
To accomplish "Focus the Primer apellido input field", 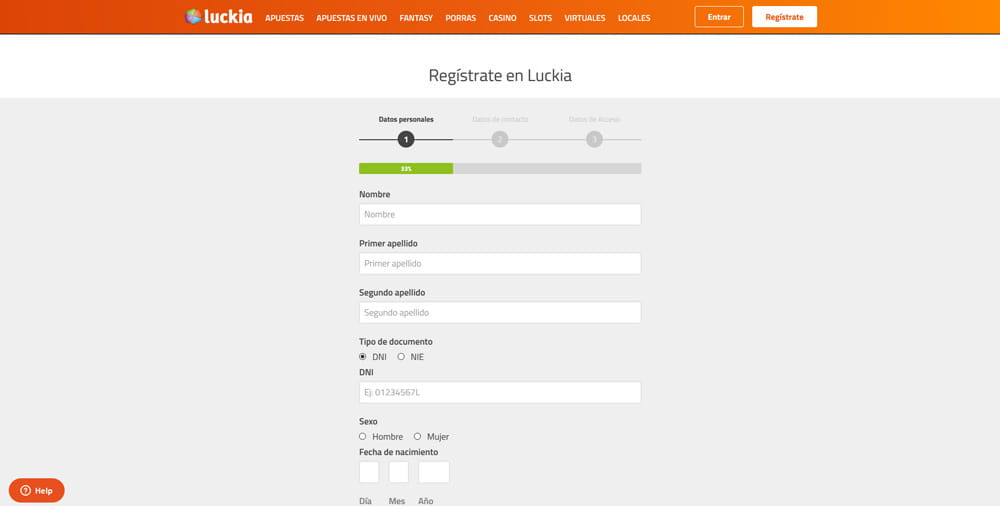I will (500, 264).
